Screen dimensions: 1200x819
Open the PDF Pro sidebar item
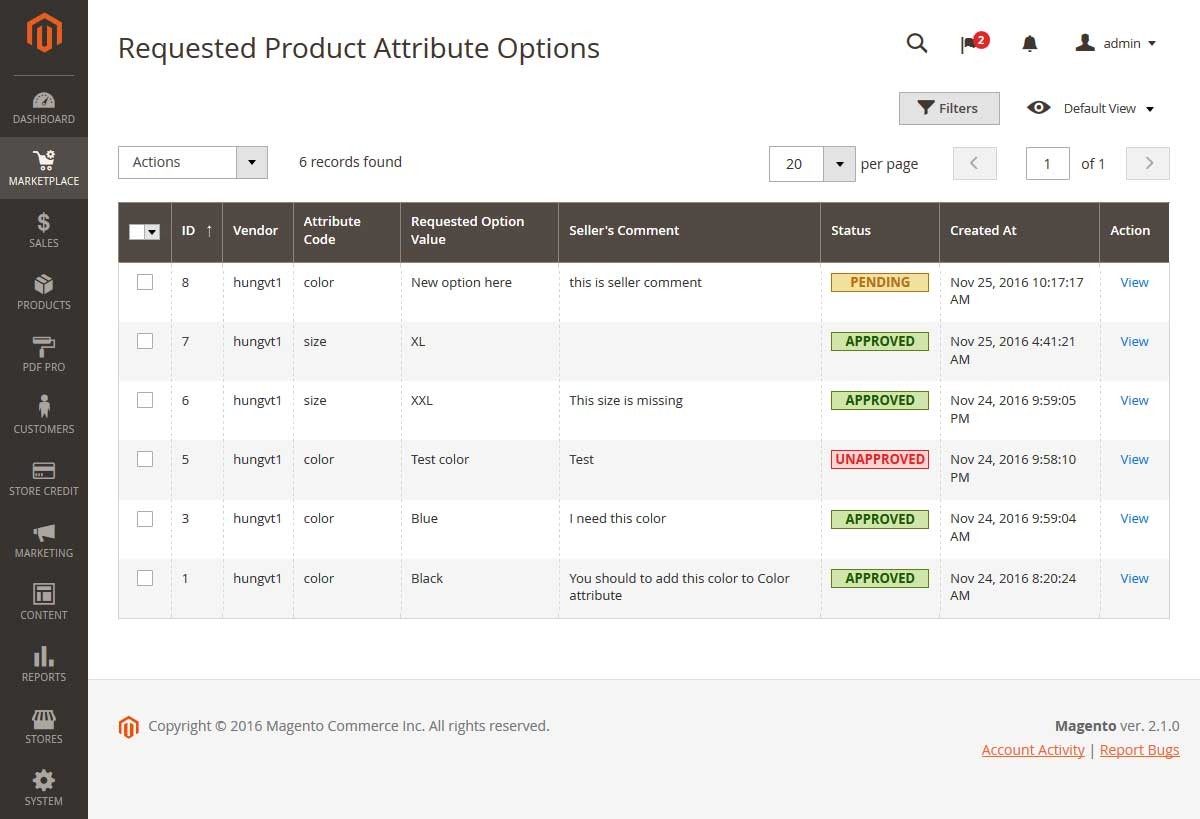43,354
